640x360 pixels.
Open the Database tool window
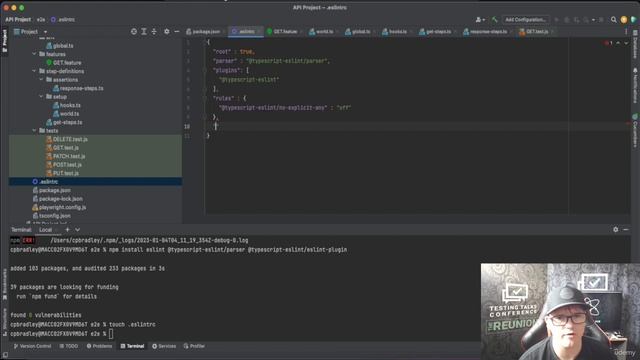(635, 44)
